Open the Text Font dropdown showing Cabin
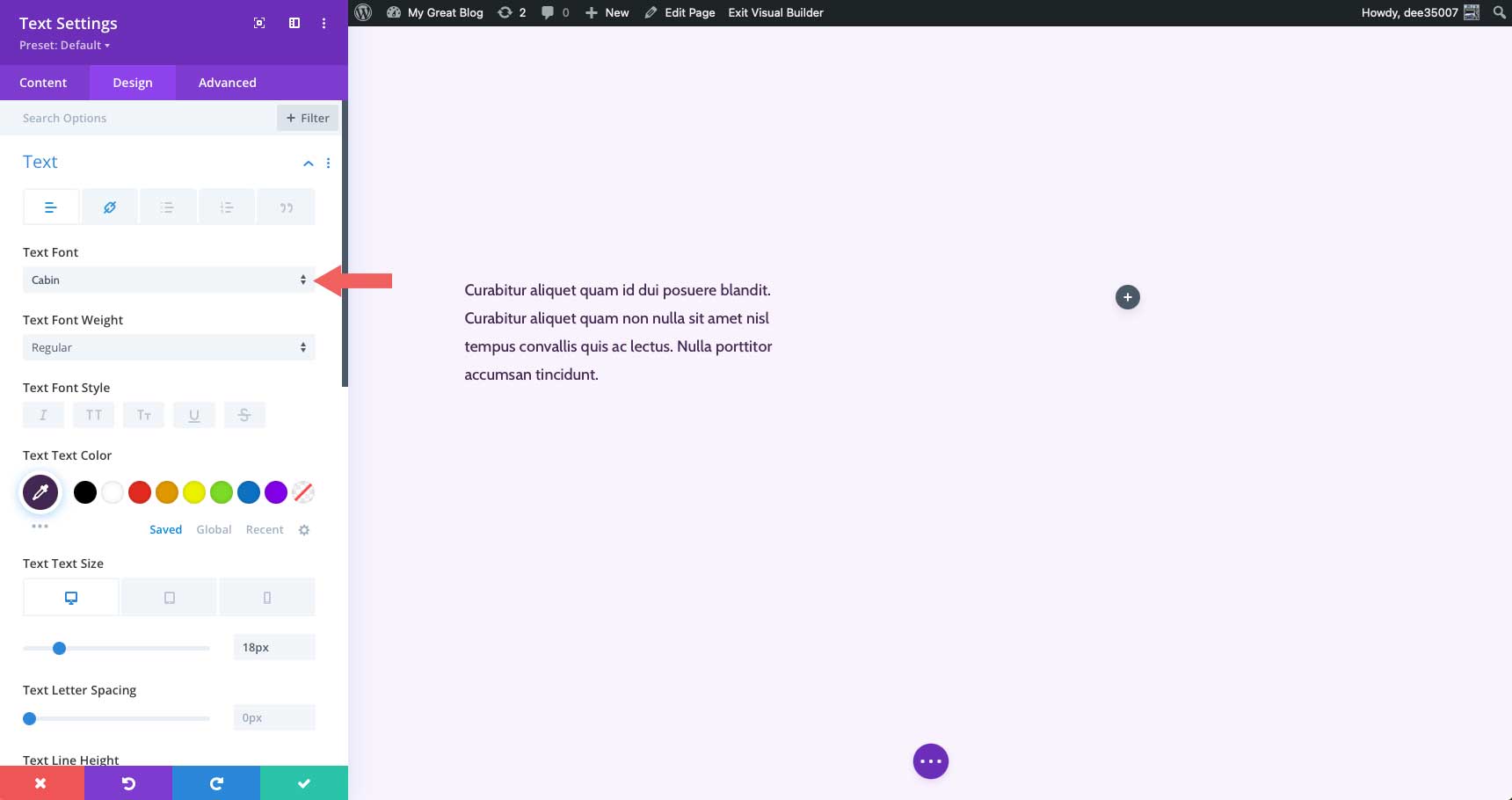Image resolution: width=1512 pixels, height=800 pixels. coord(168,280)
